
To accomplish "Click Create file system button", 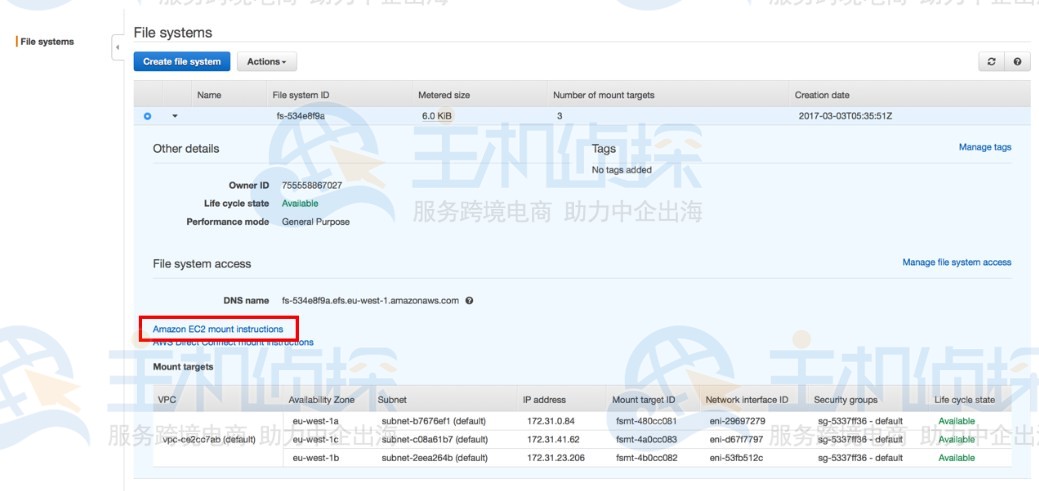I will pos(182,62).
